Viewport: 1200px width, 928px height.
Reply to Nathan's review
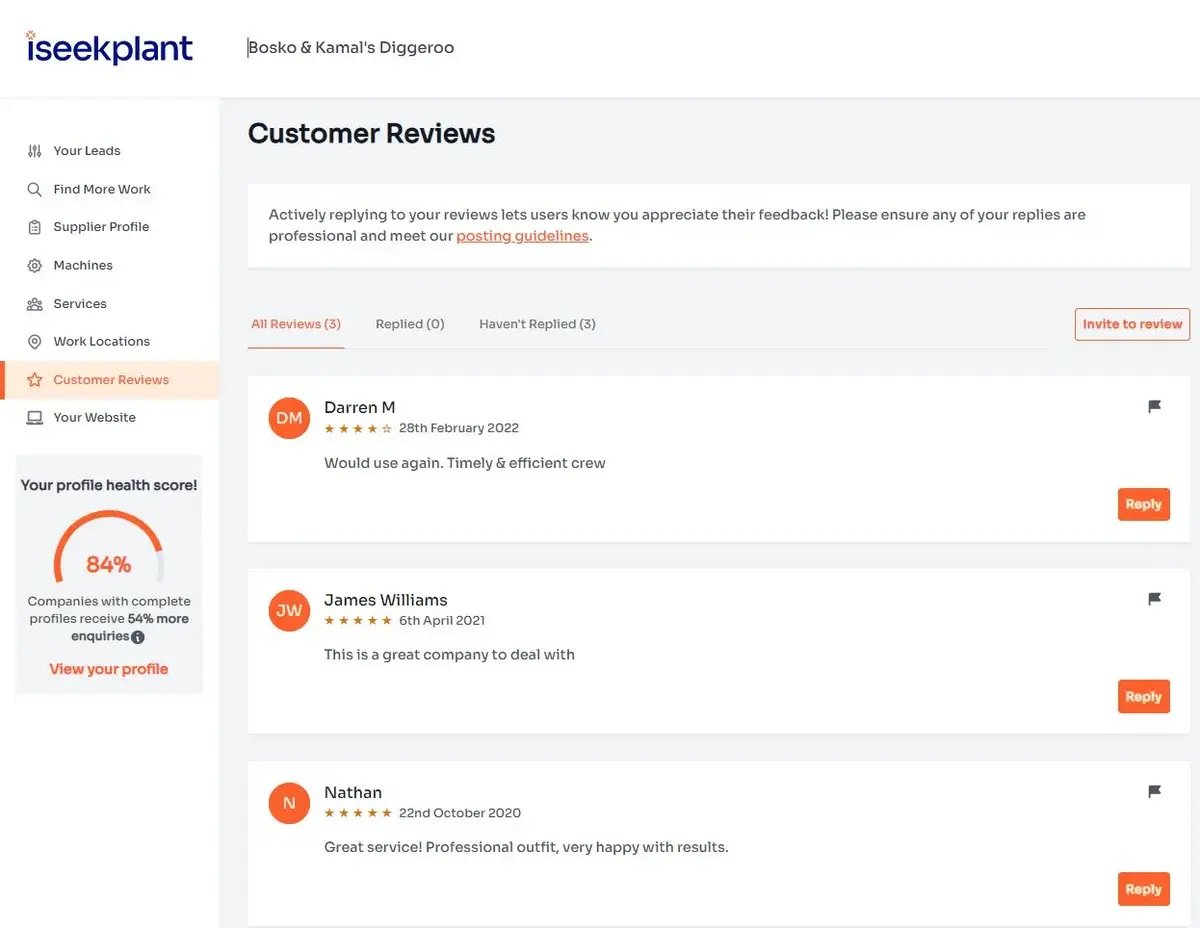pos(1143,889)
